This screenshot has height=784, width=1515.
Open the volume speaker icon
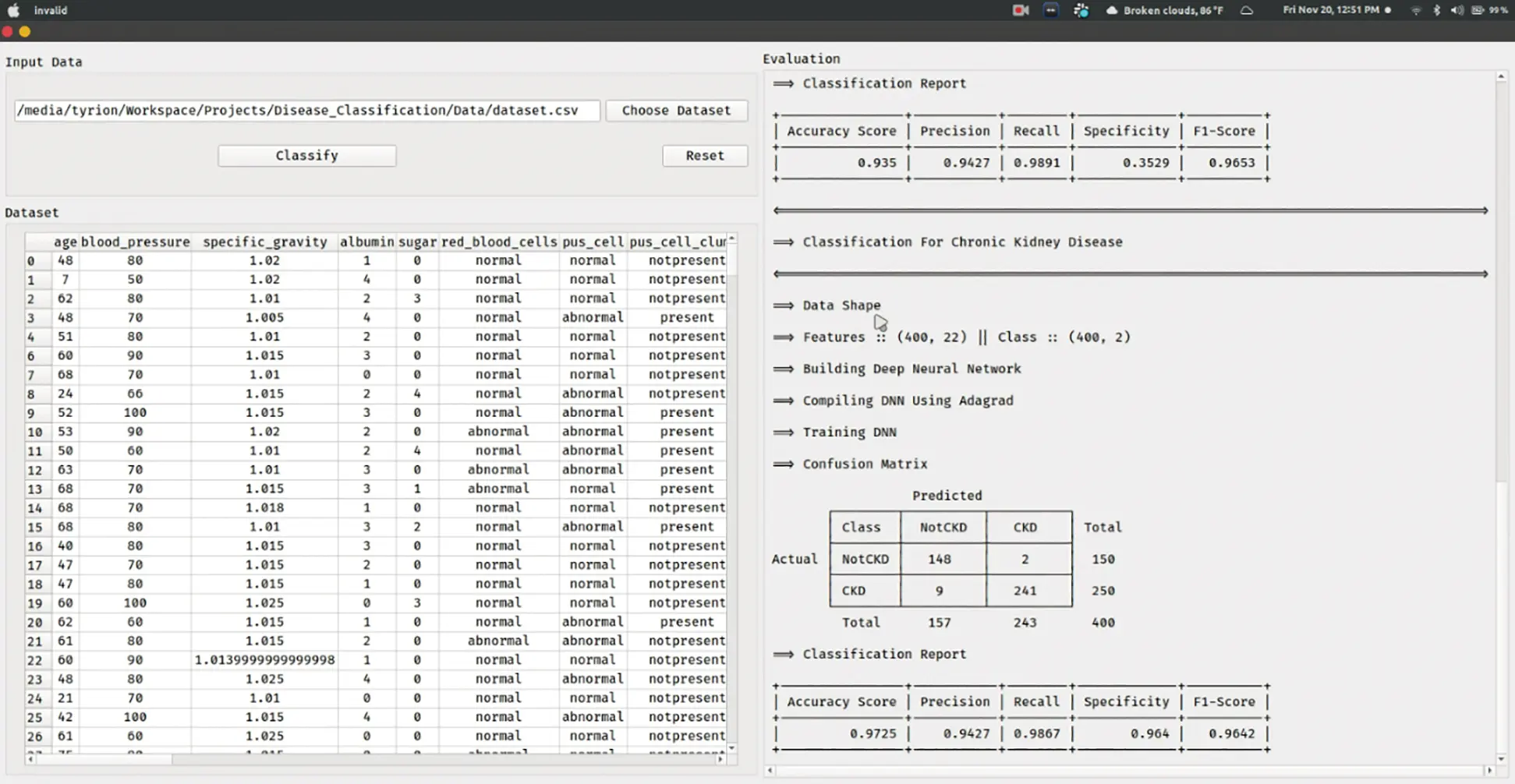[x=1456, y=10]
